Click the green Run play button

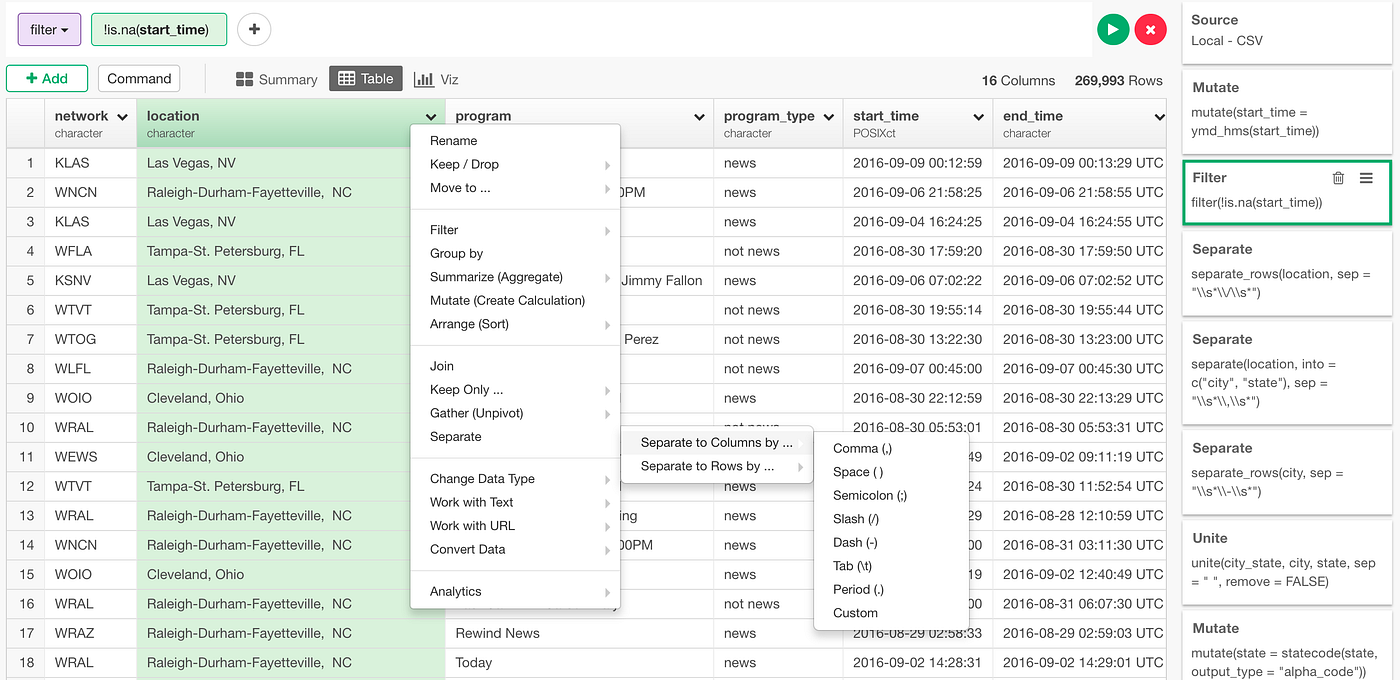pyautogui.click(x=1113, y=30)
